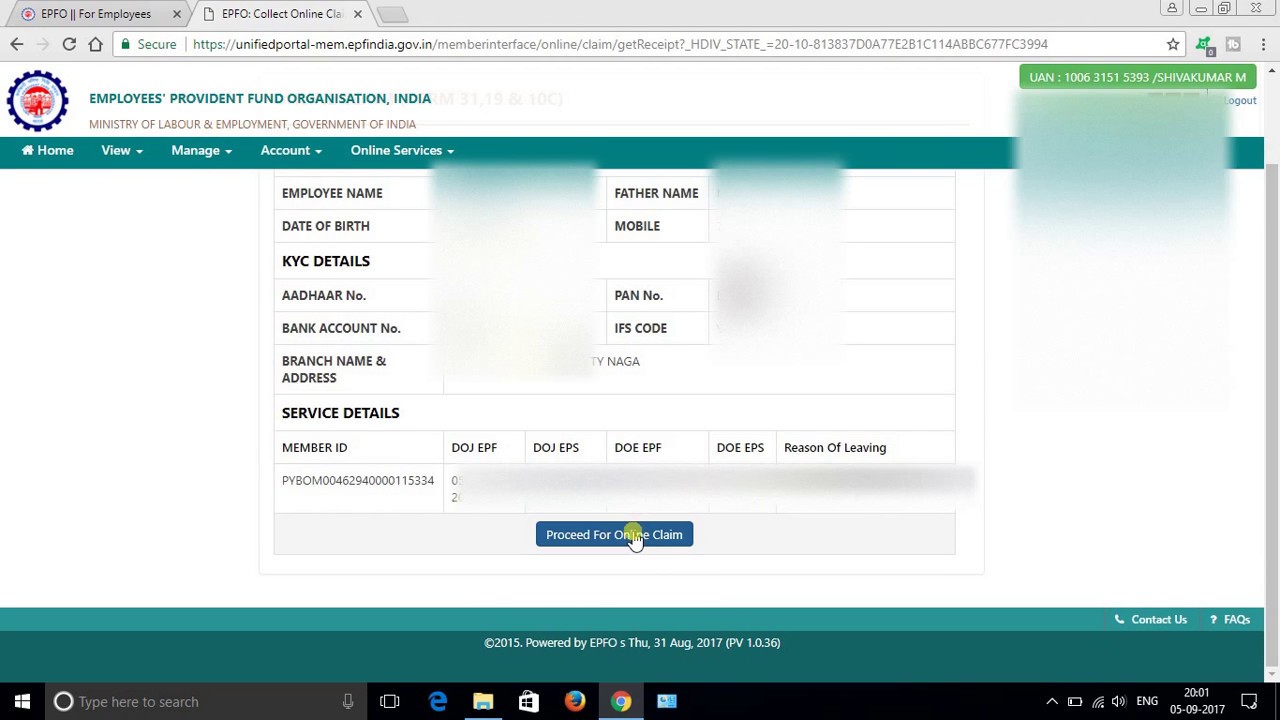Open the last pinned taskbar app

[x=667, y=701]
